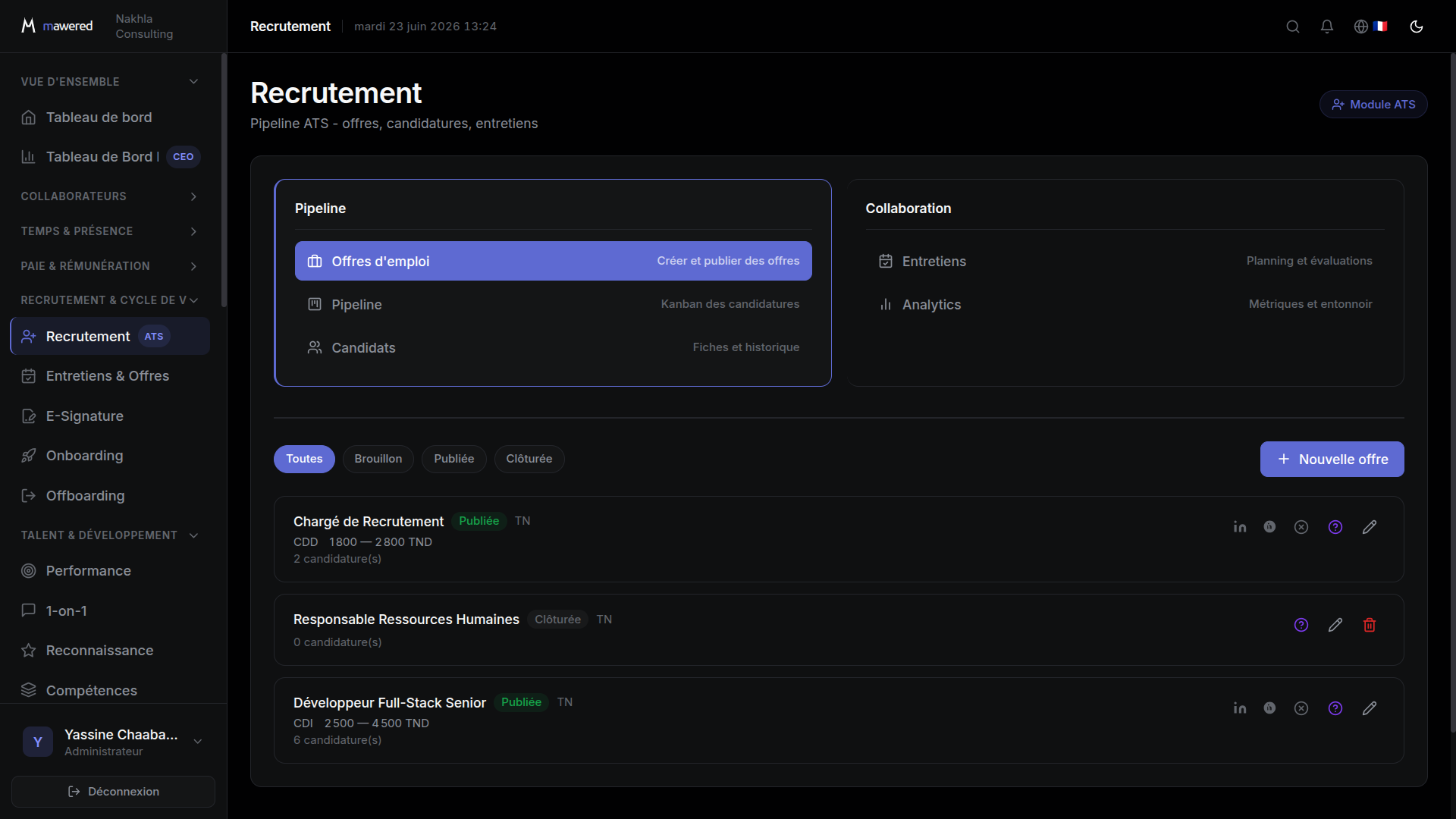This screenshot has height=819, width=1456.
Task: Open the language selector with French flag
Action: [1371, 27]
